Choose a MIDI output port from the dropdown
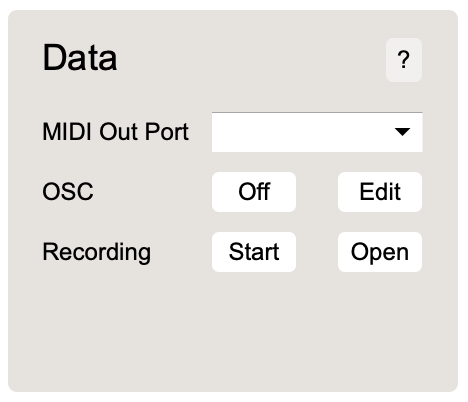468x402 pixels. (317, 132)
